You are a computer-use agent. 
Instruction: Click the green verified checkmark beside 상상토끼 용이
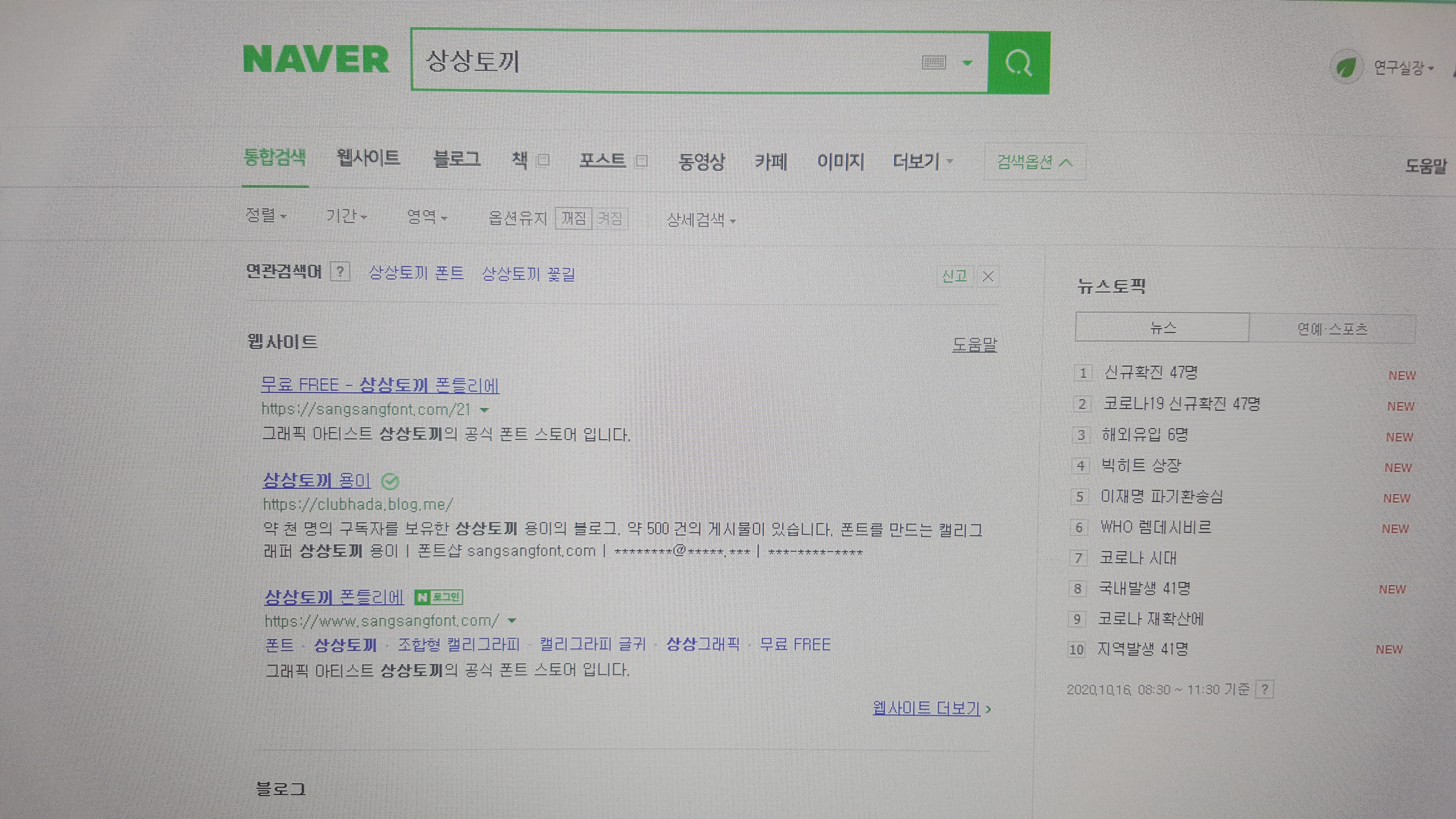tap(390, 482)
